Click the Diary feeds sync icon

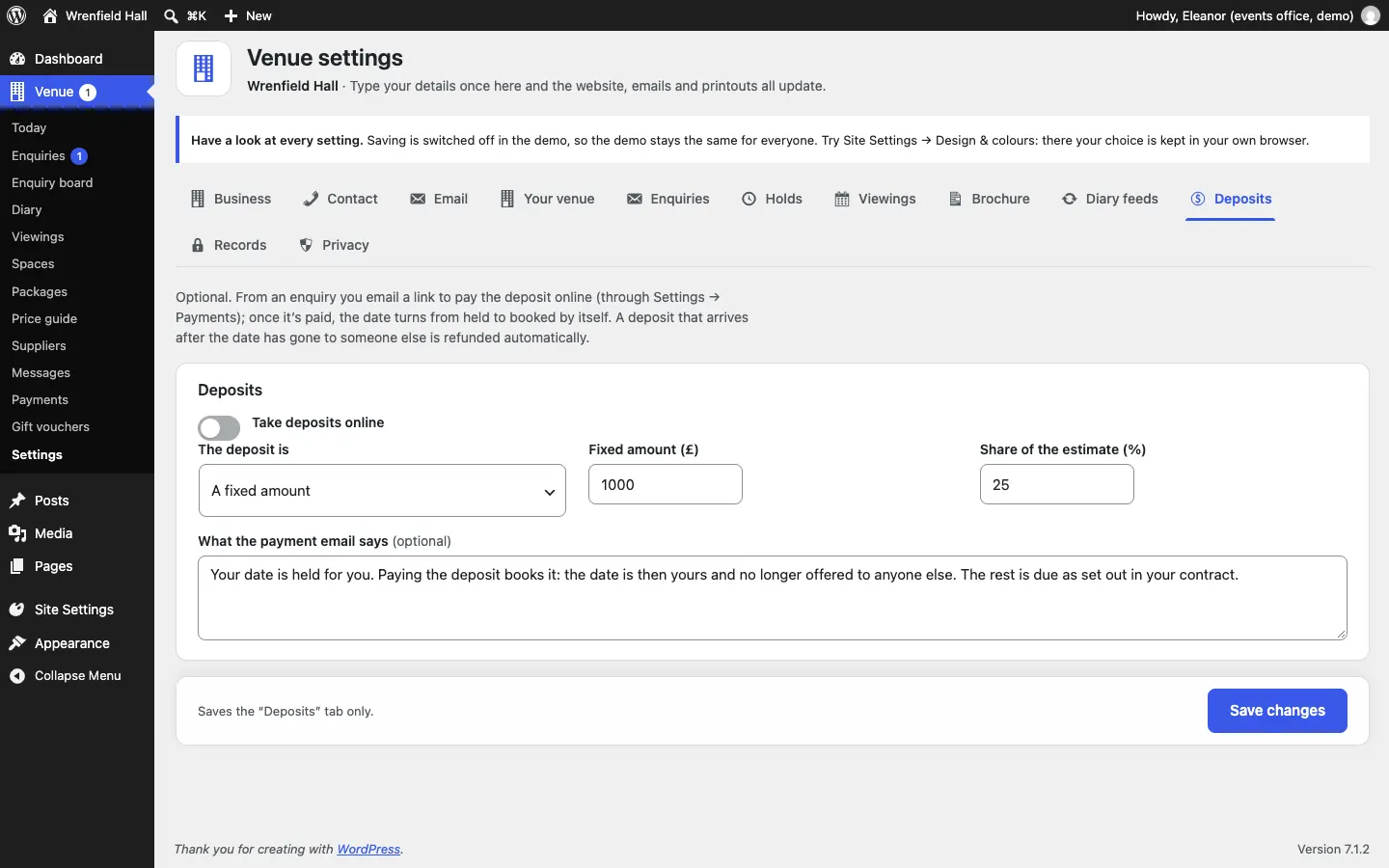pyautogui.click(x=1070, y=199)
